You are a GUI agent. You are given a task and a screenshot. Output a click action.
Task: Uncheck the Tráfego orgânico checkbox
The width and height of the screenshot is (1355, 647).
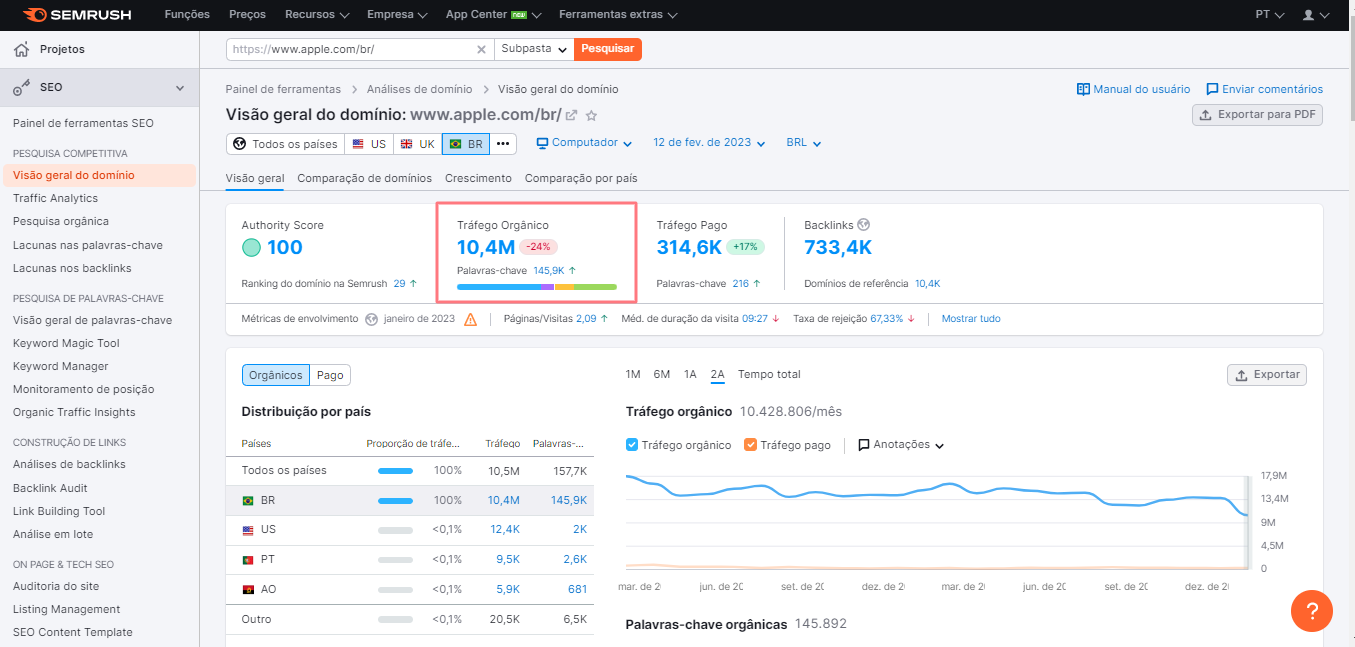click(x=632, y=445)
